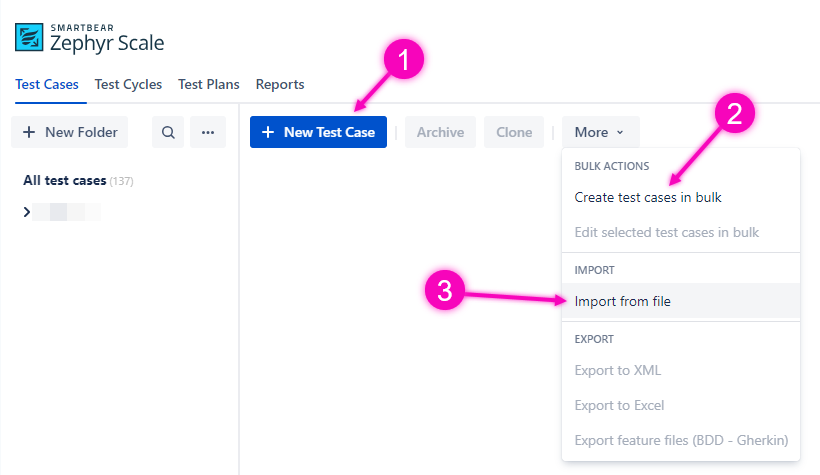
Task: Select Create test cases in bulk
Action: (648, 197)
